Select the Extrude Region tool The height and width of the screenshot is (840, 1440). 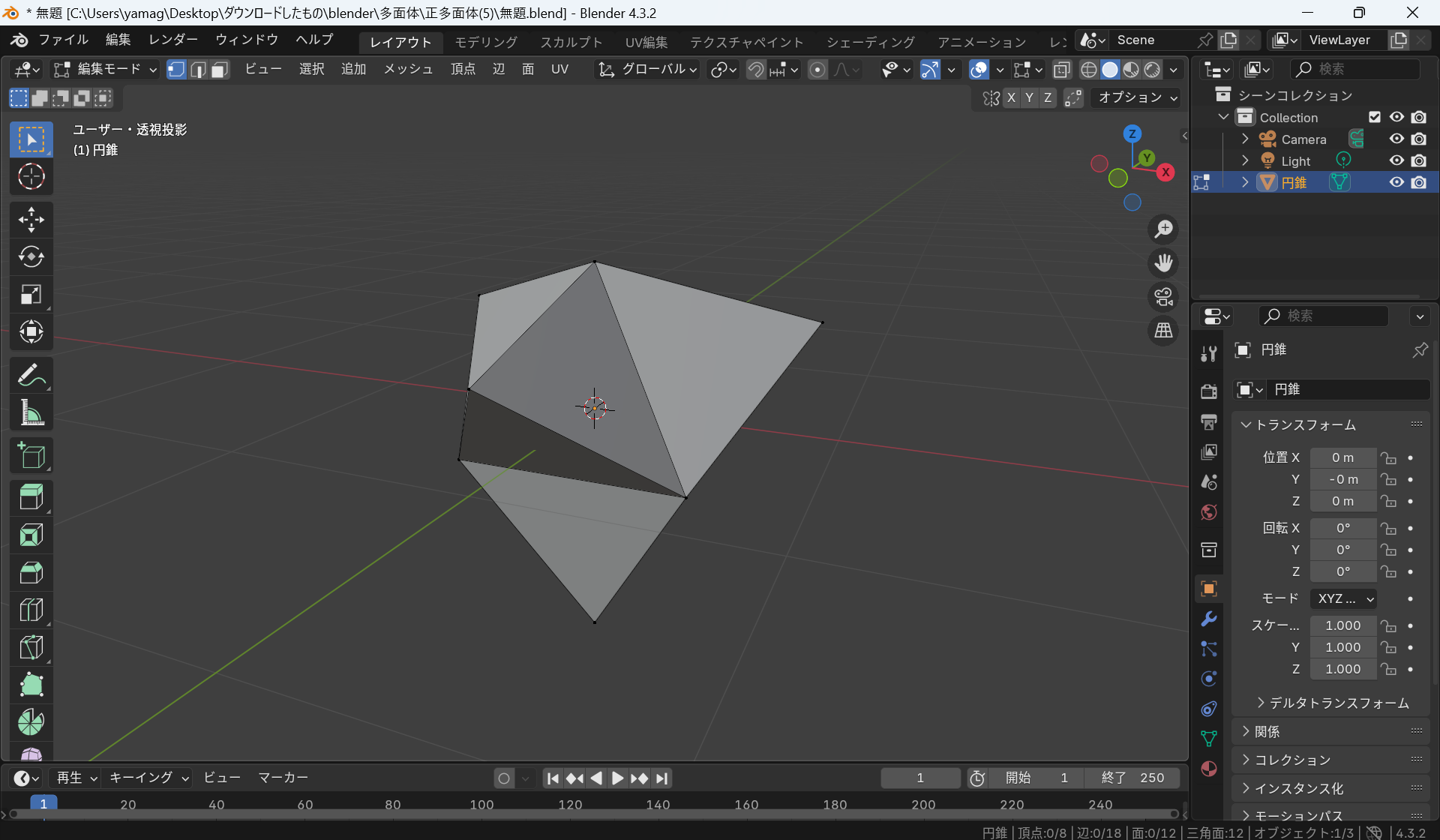coord(31,498)
